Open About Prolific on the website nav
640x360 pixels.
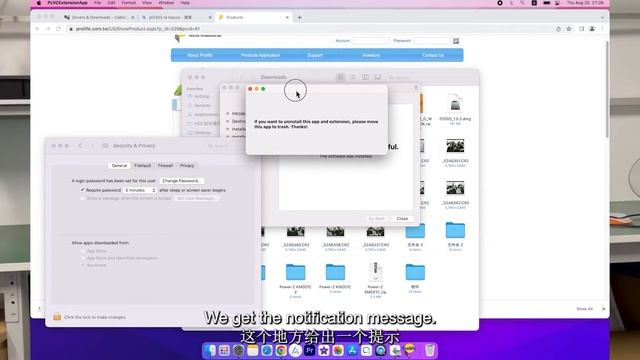click(200, 55)
